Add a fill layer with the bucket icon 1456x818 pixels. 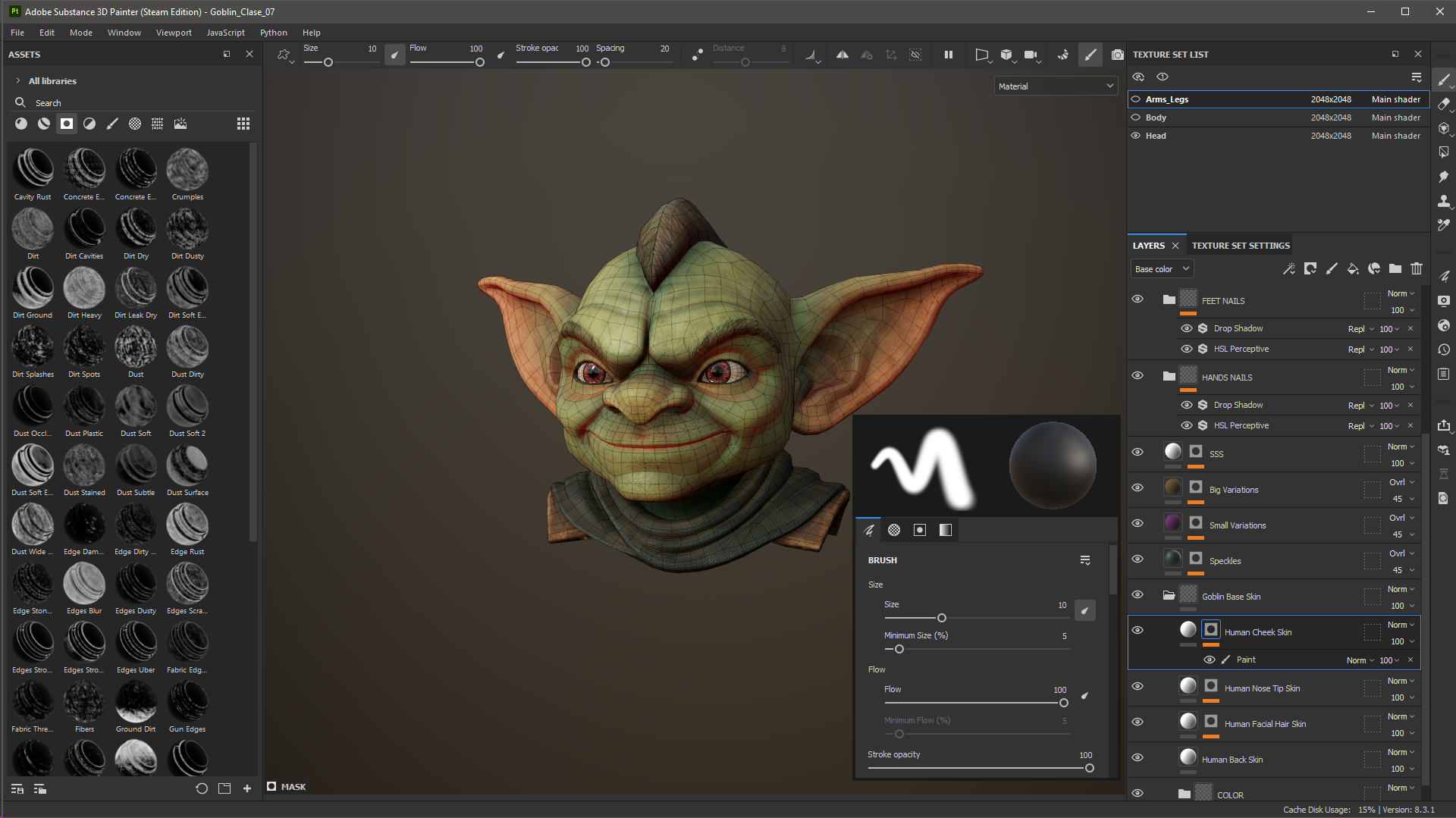(x=1352, y=269)
